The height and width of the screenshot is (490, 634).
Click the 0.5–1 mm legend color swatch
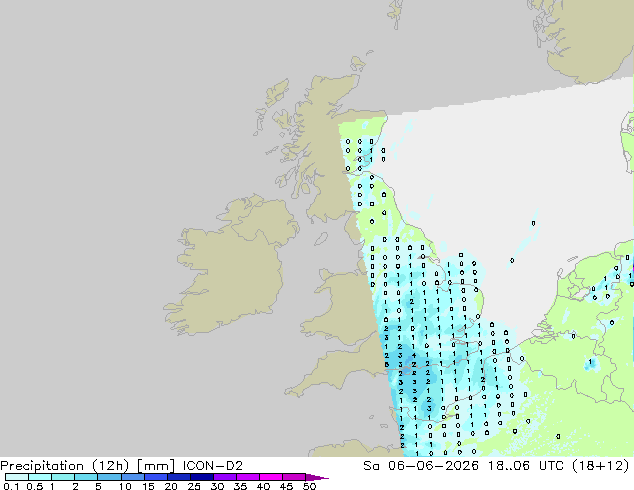(40, 477)
